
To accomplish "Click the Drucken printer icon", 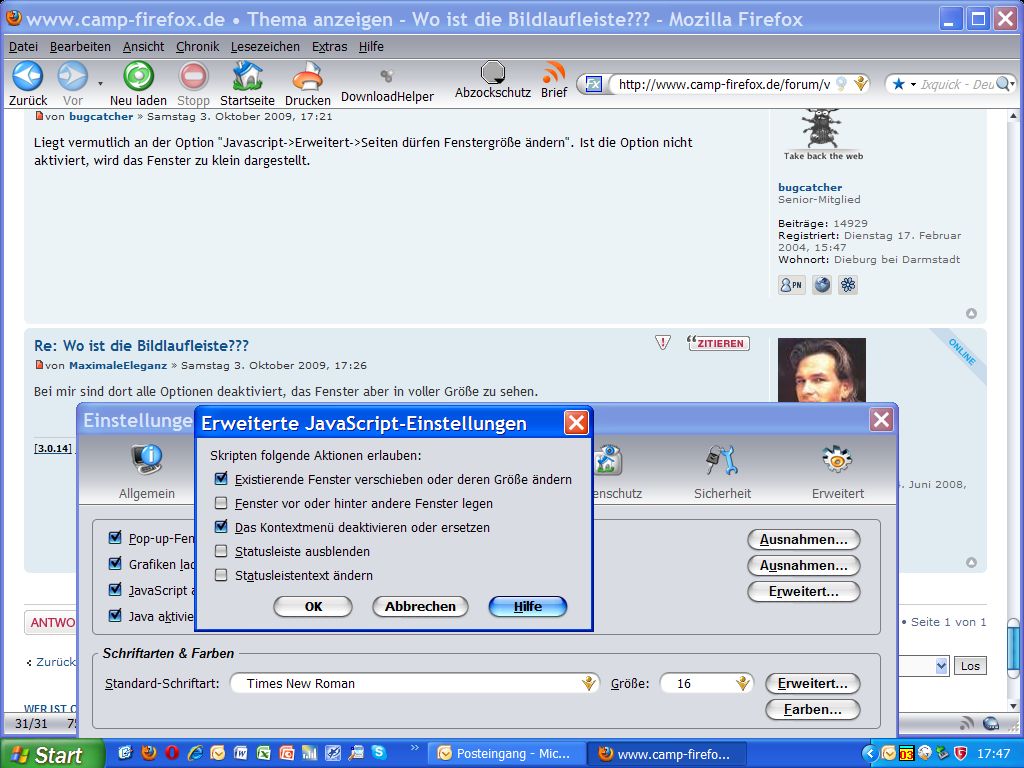I will [308, 77].
